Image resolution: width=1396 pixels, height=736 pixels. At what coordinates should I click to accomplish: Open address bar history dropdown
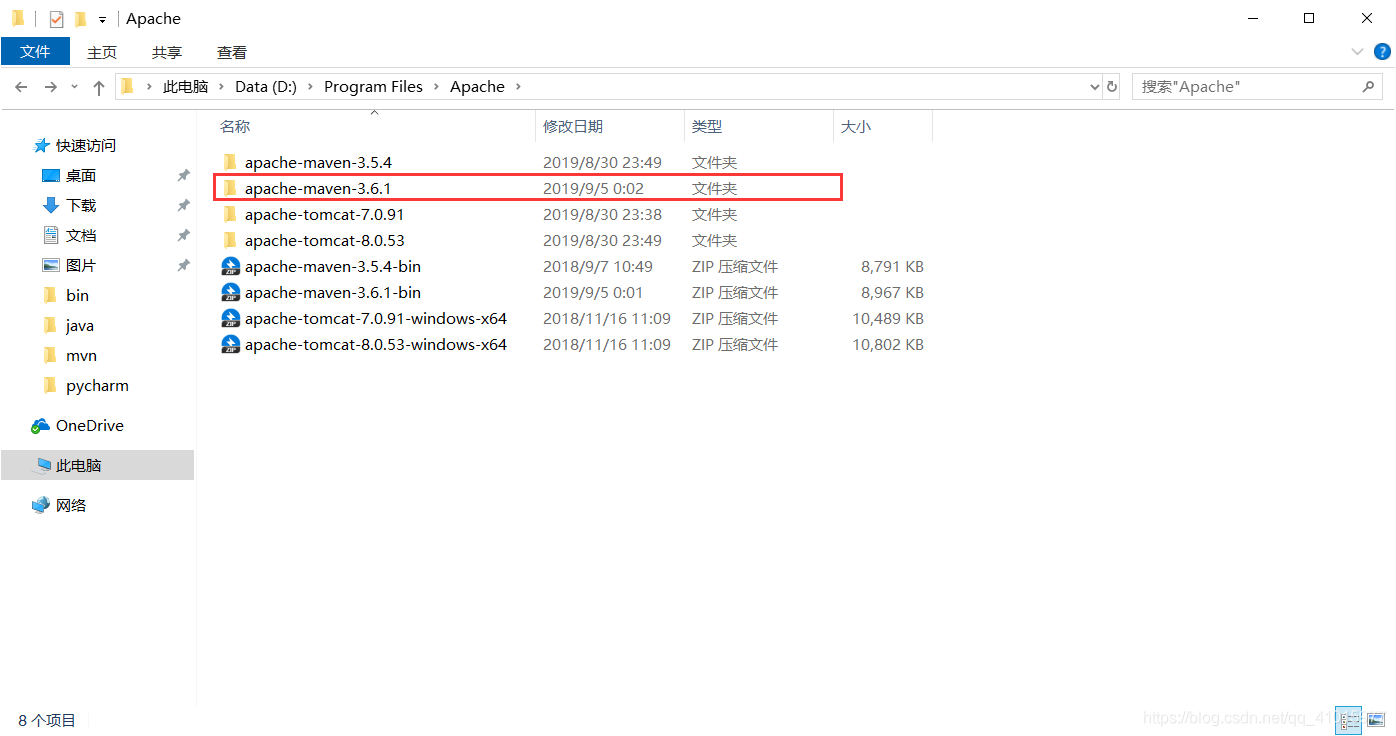click(1094, 87)
